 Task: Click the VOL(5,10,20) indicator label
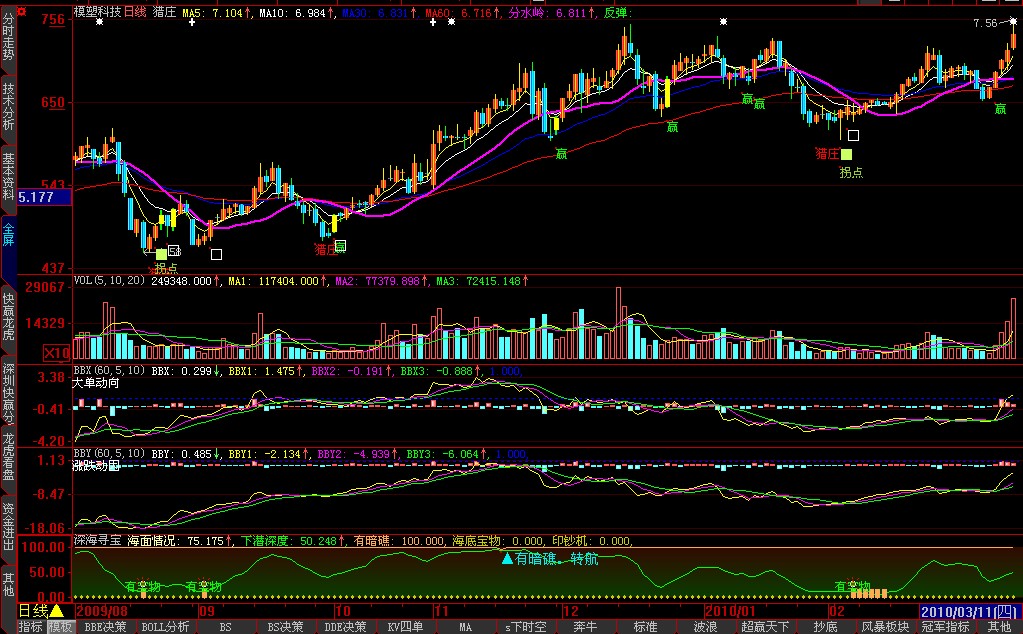pos(110,280)
